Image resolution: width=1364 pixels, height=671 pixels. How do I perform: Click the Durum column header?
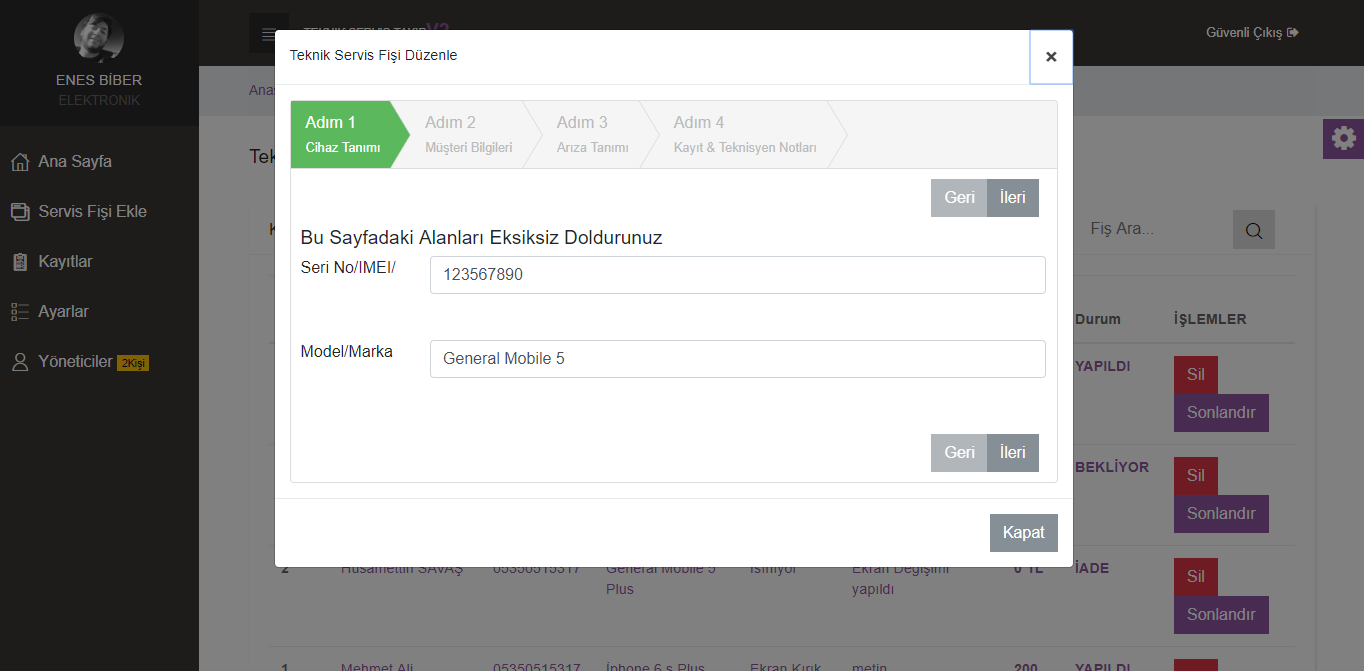1098,320
